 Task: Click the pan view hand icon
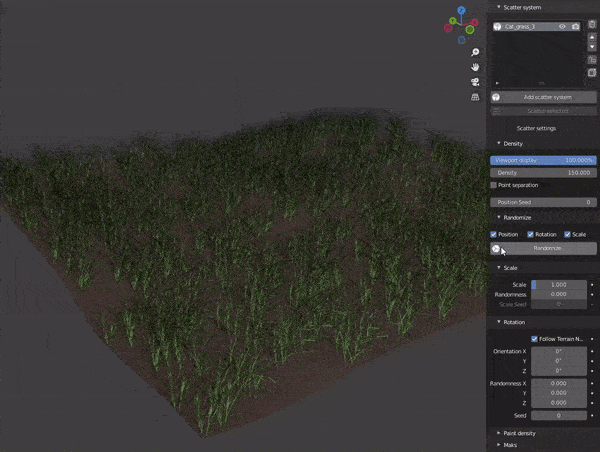[475, 67]
